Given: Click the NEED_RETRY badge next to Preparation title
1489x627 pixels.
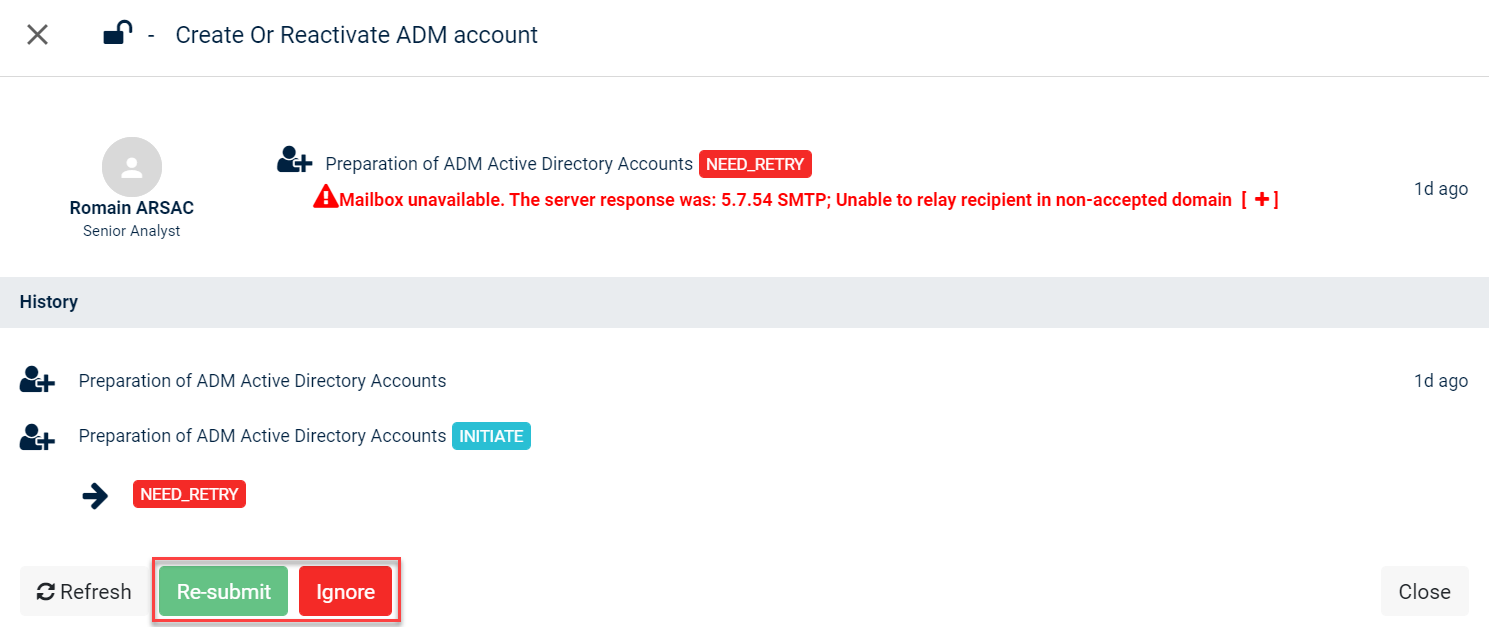Looking at the screenshot, I should [x=755, y=164].
